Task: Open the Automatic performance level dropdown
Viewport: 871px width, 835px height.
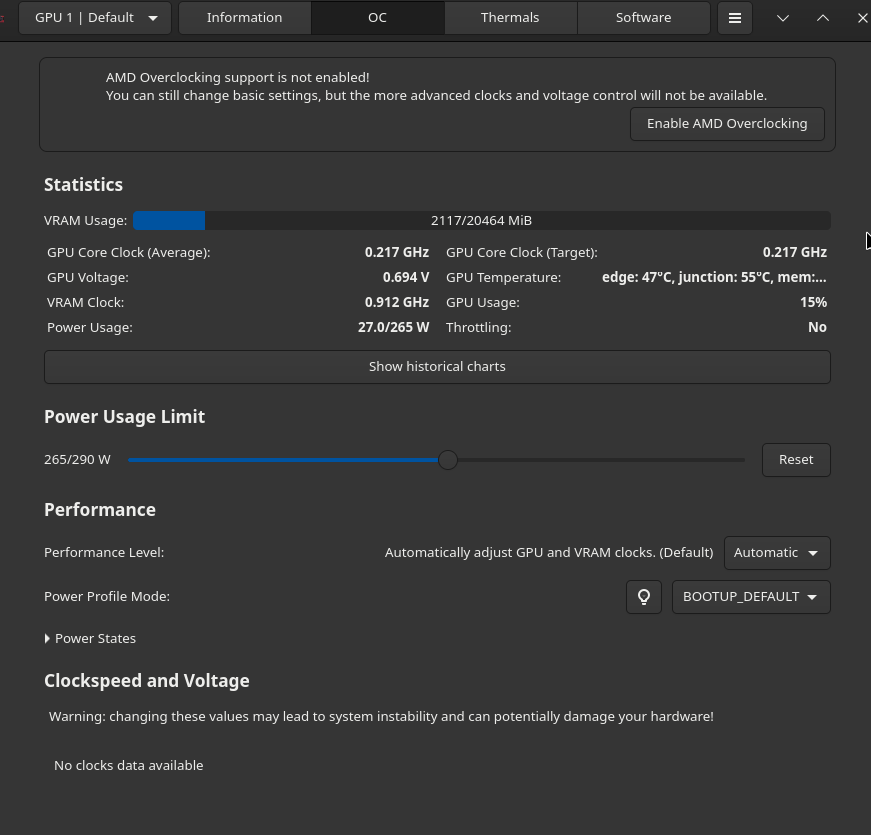Action: [776, 553]
